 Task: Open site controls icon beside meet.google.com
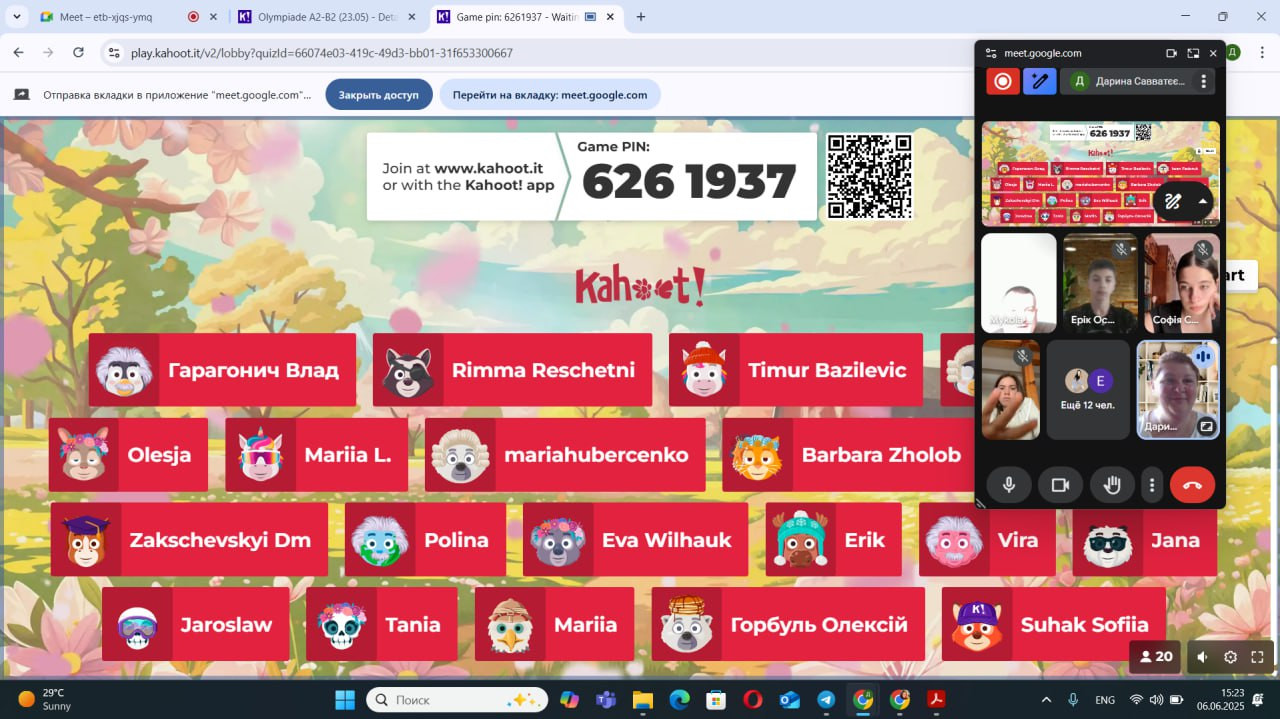[991, 53]
